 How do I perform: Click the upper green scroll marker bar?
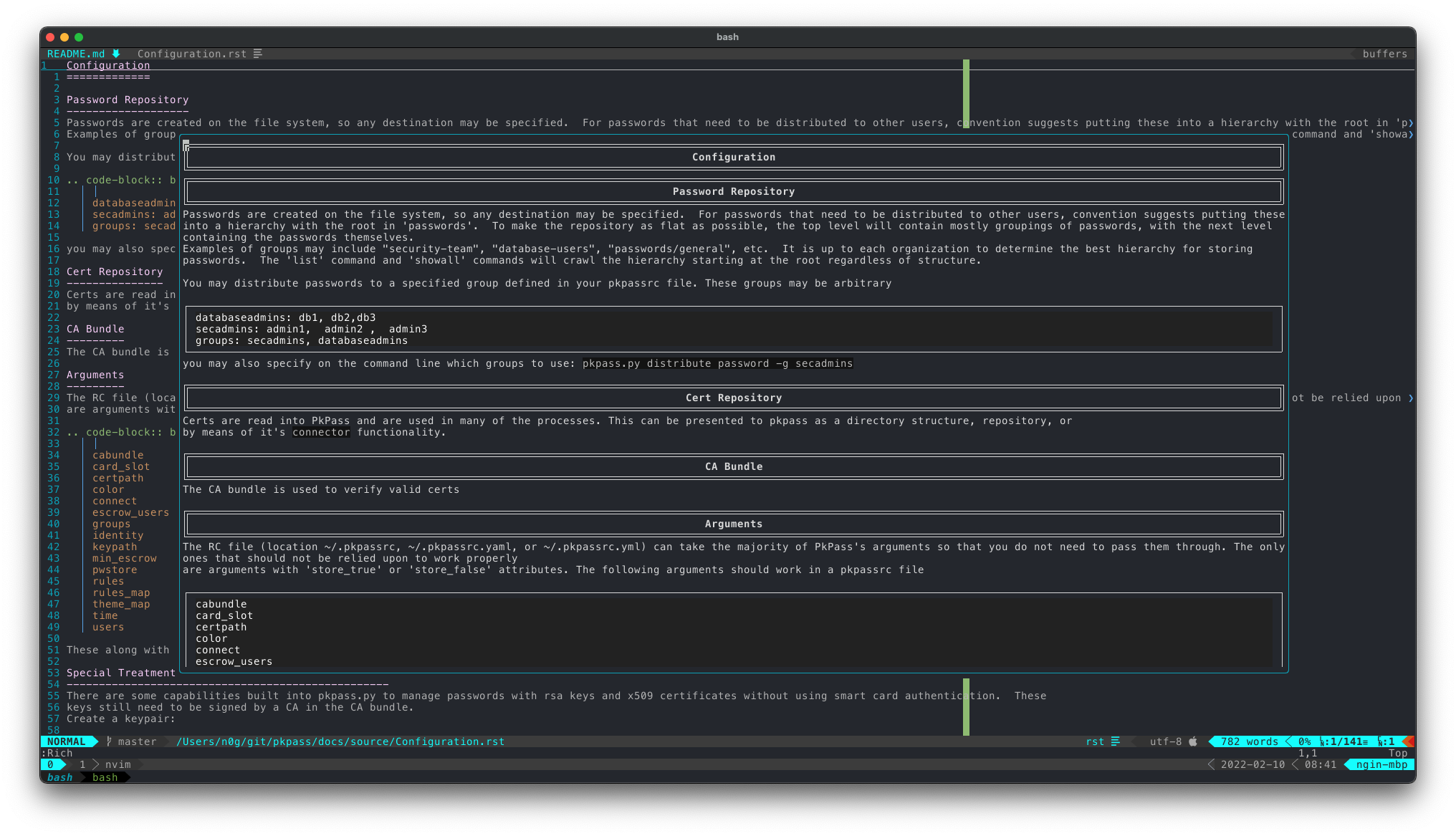click(966, 93)
